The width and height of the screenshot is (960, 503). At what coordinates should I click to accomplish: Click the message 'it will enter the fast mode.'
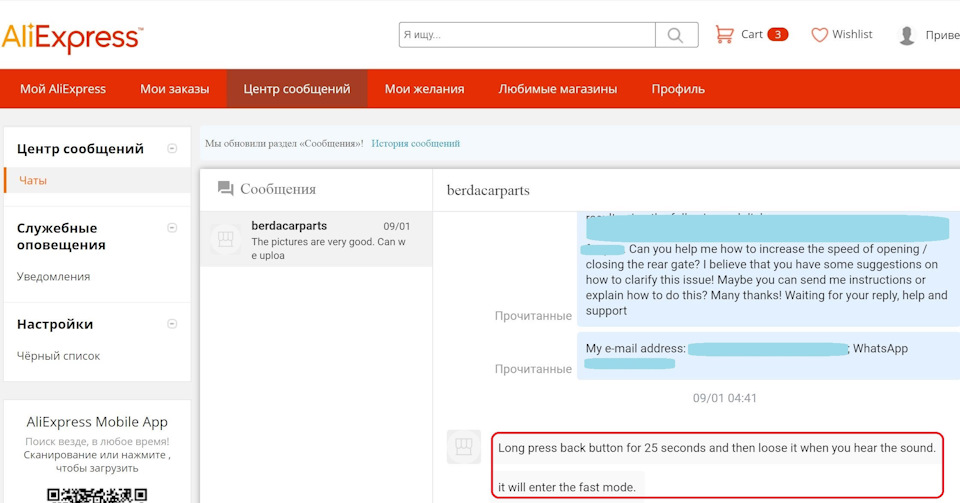click(567, 487)
